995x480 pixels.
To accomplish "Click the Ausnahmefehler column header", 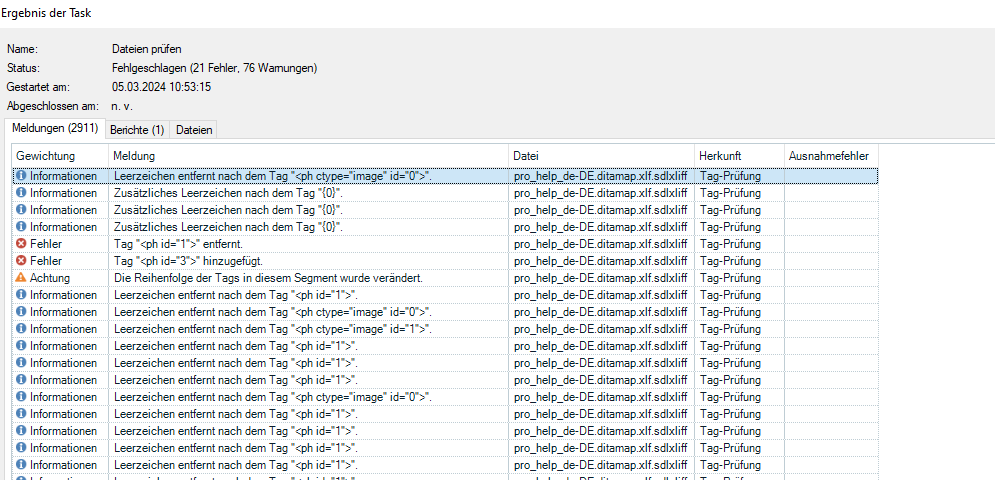I will pos(830,156).
